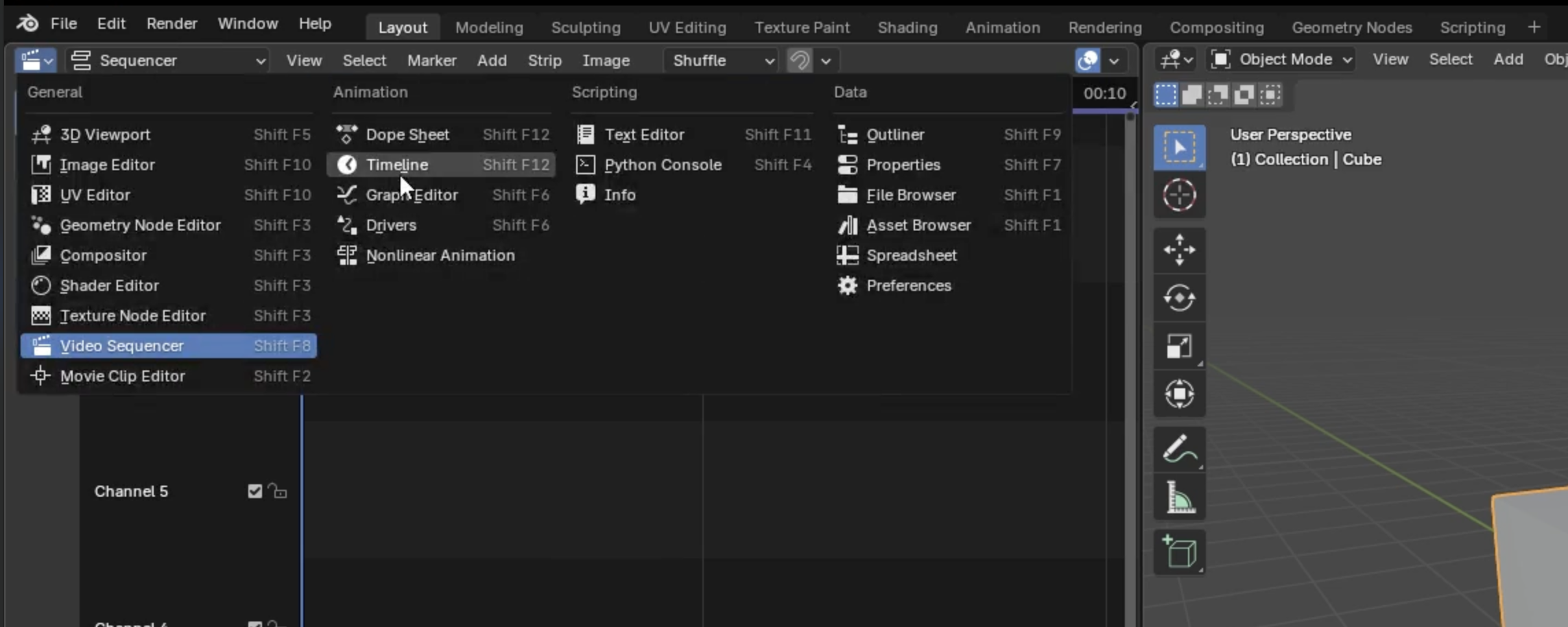Switch to the Shading workspace tab
Screen dimensions: 1568x627
[907, 27]
